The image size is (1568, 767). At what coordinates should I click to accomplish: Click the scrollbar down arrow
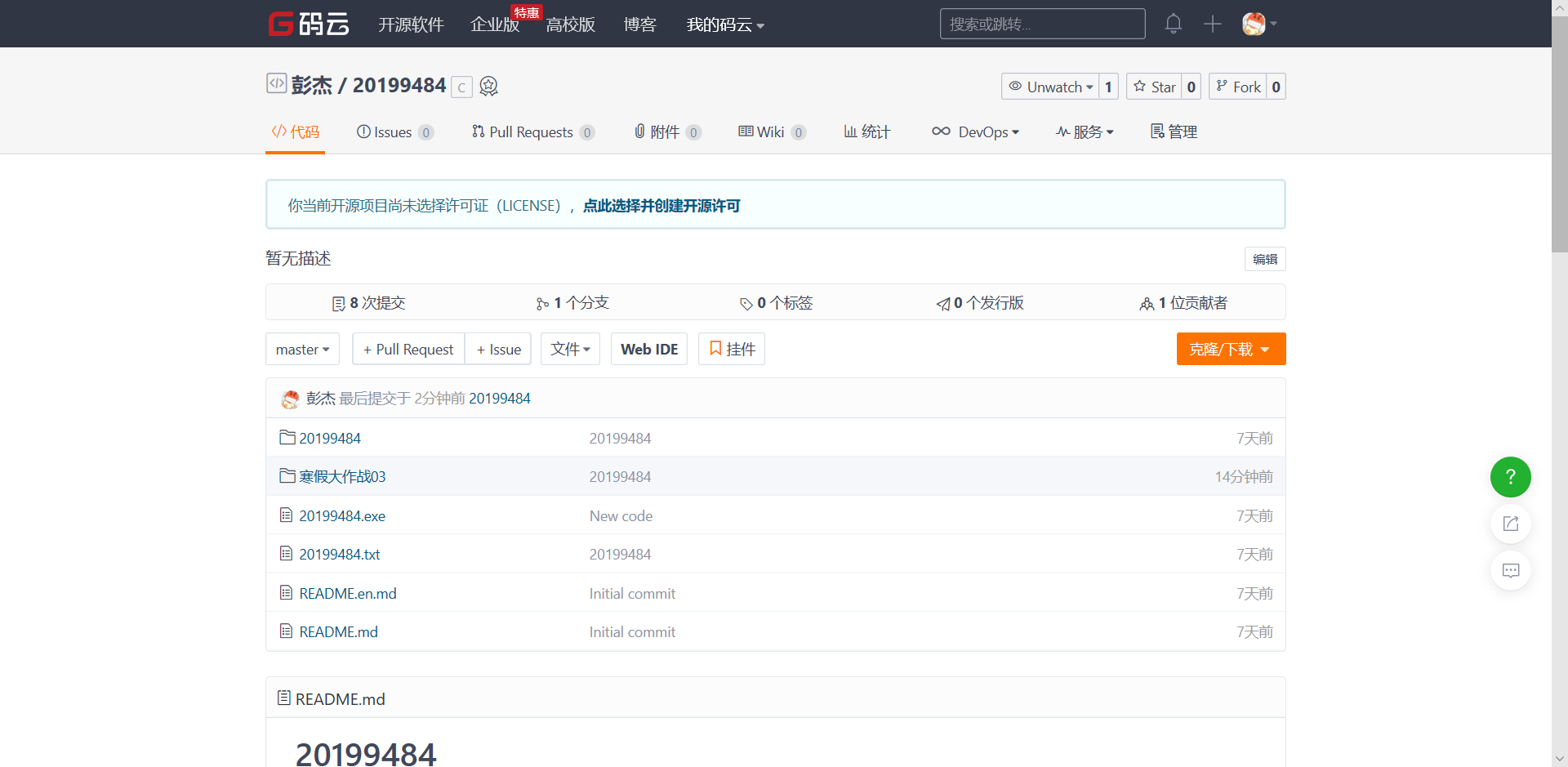tap(1560, 759)
